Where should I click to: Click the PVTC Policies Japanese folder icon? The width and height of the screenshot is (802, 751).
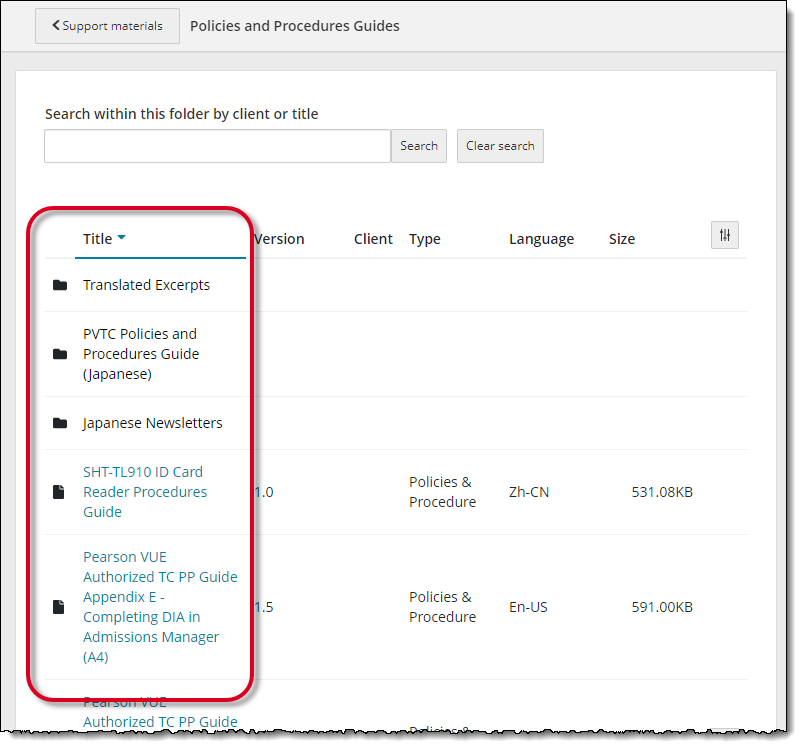[60, 354]
